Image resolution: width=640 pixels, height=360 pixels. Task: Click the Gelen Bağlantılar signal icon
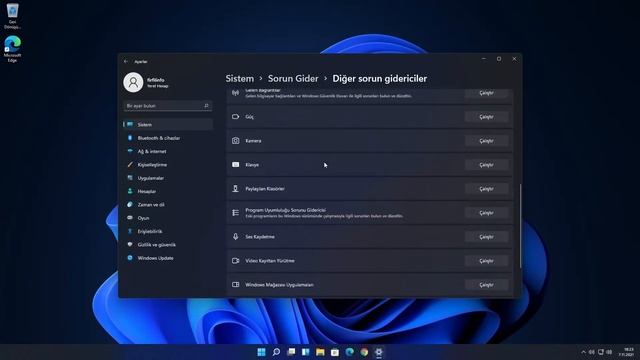pos(236,93)
